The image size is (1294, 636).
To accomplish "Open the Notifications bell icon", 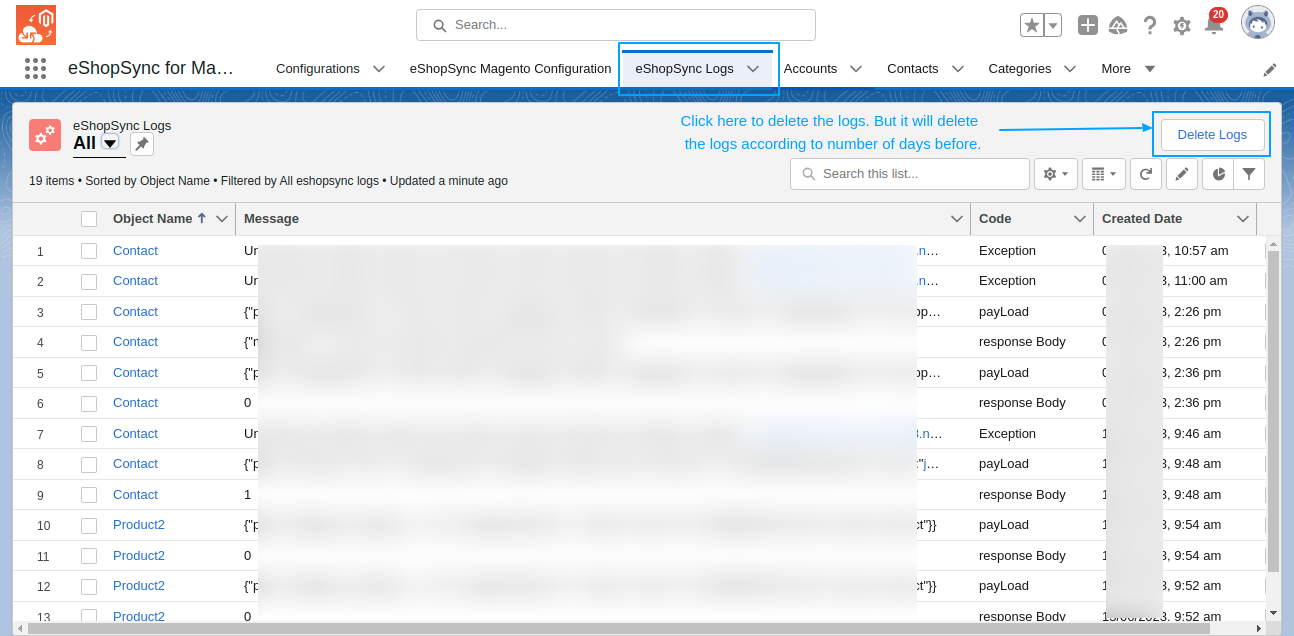I will pyautogui.click(x=1214, y=26).
